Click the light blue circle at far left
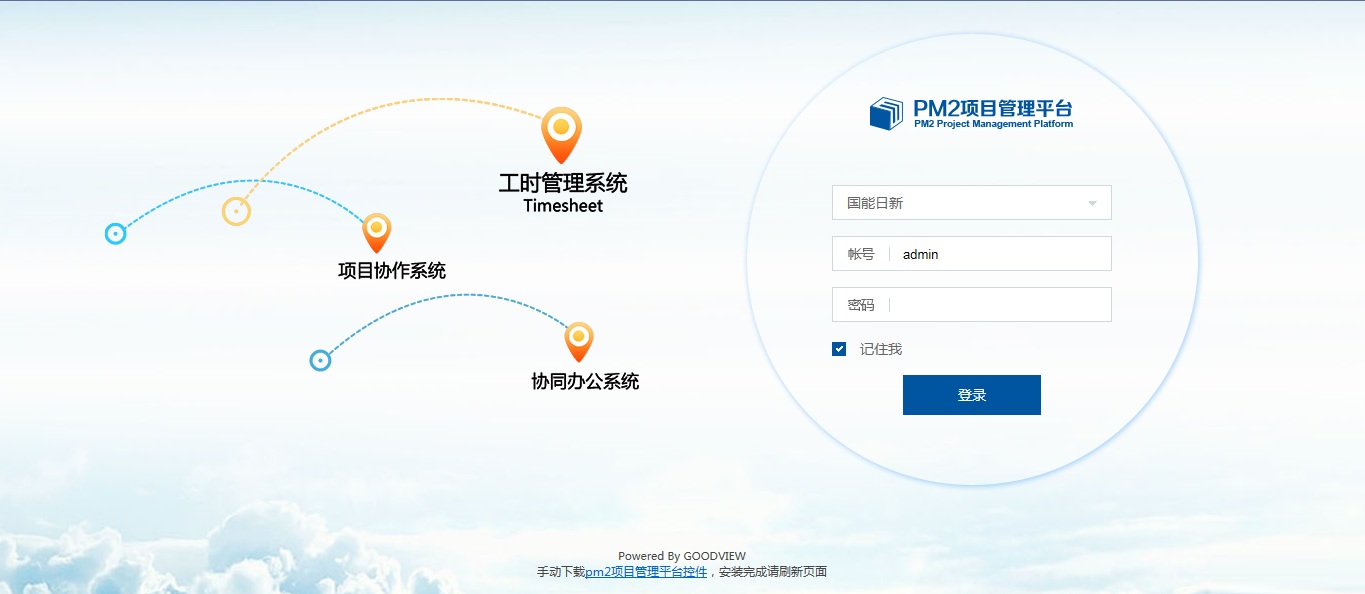The image size is (1365, 594). 116,234
